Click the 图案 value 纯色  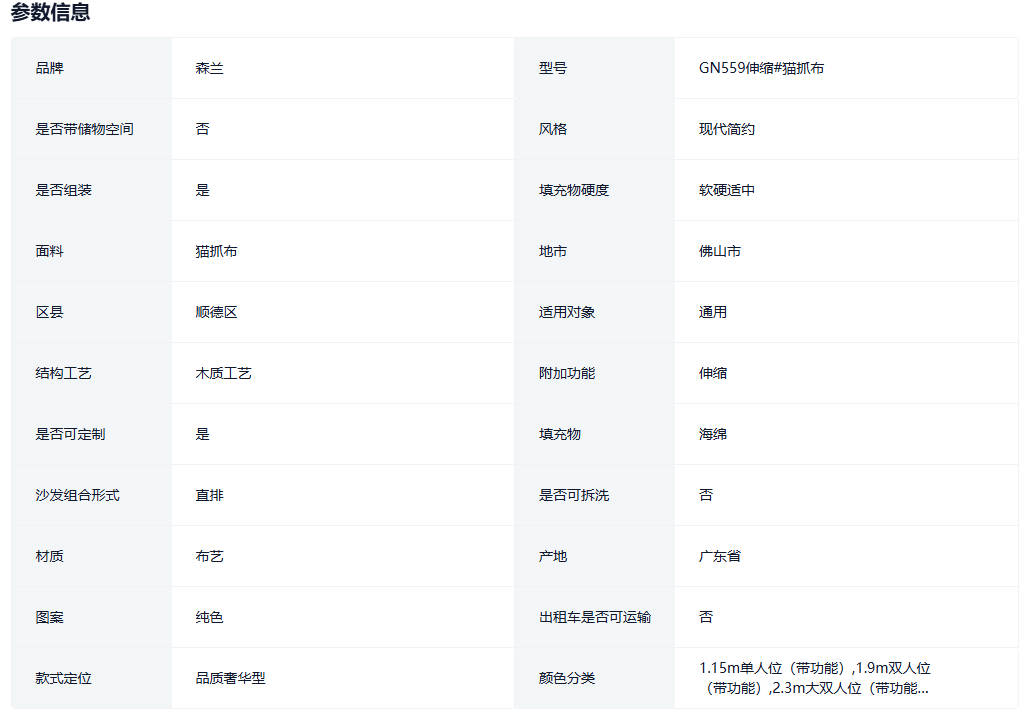coord(209,617)
